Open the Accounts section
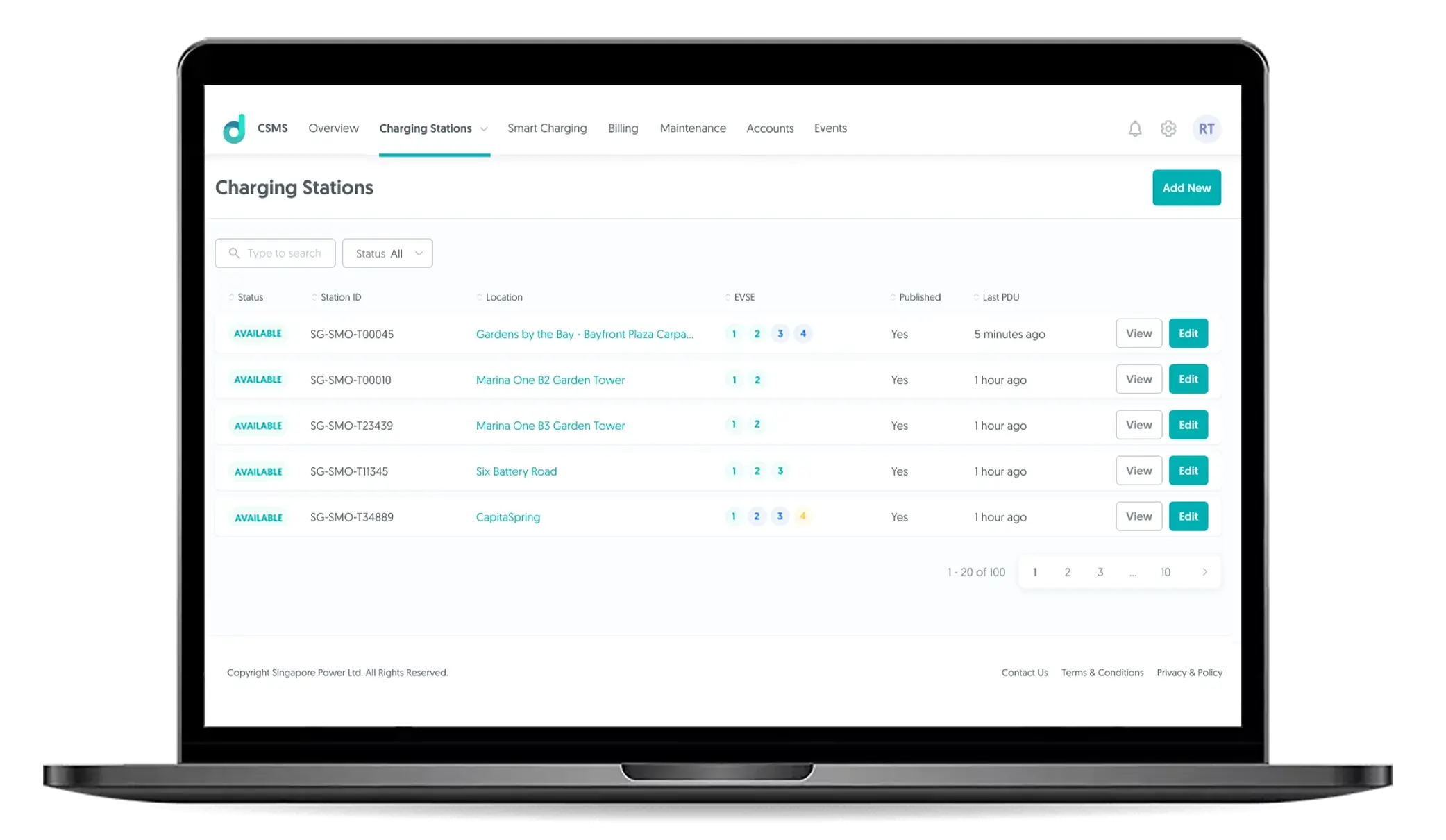The height and width of the screenshot is (840, 1446). pos(770,128)
